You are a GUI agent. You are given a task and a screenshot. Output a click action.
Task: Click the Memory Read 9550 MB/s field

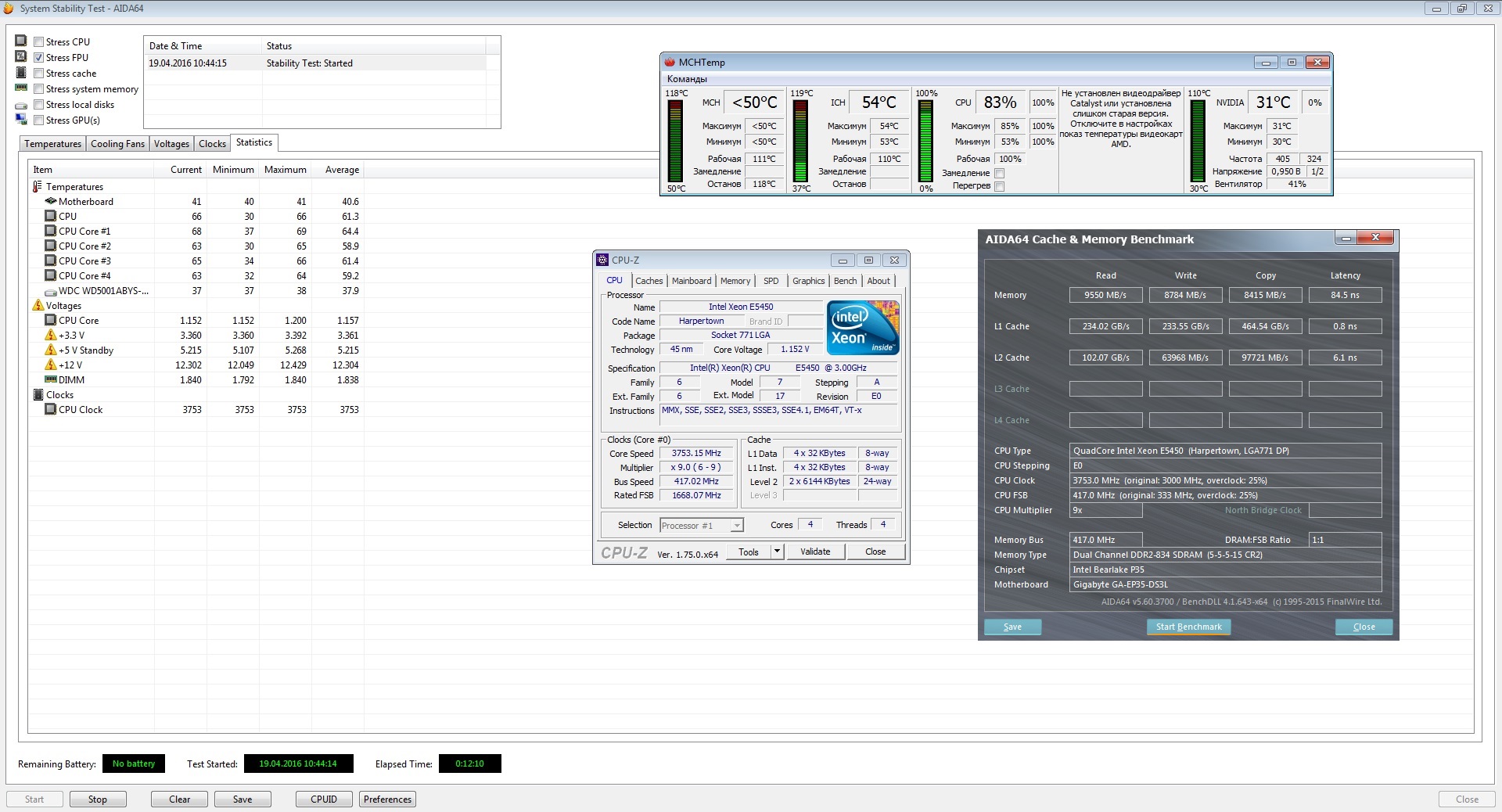(1105, 295)
